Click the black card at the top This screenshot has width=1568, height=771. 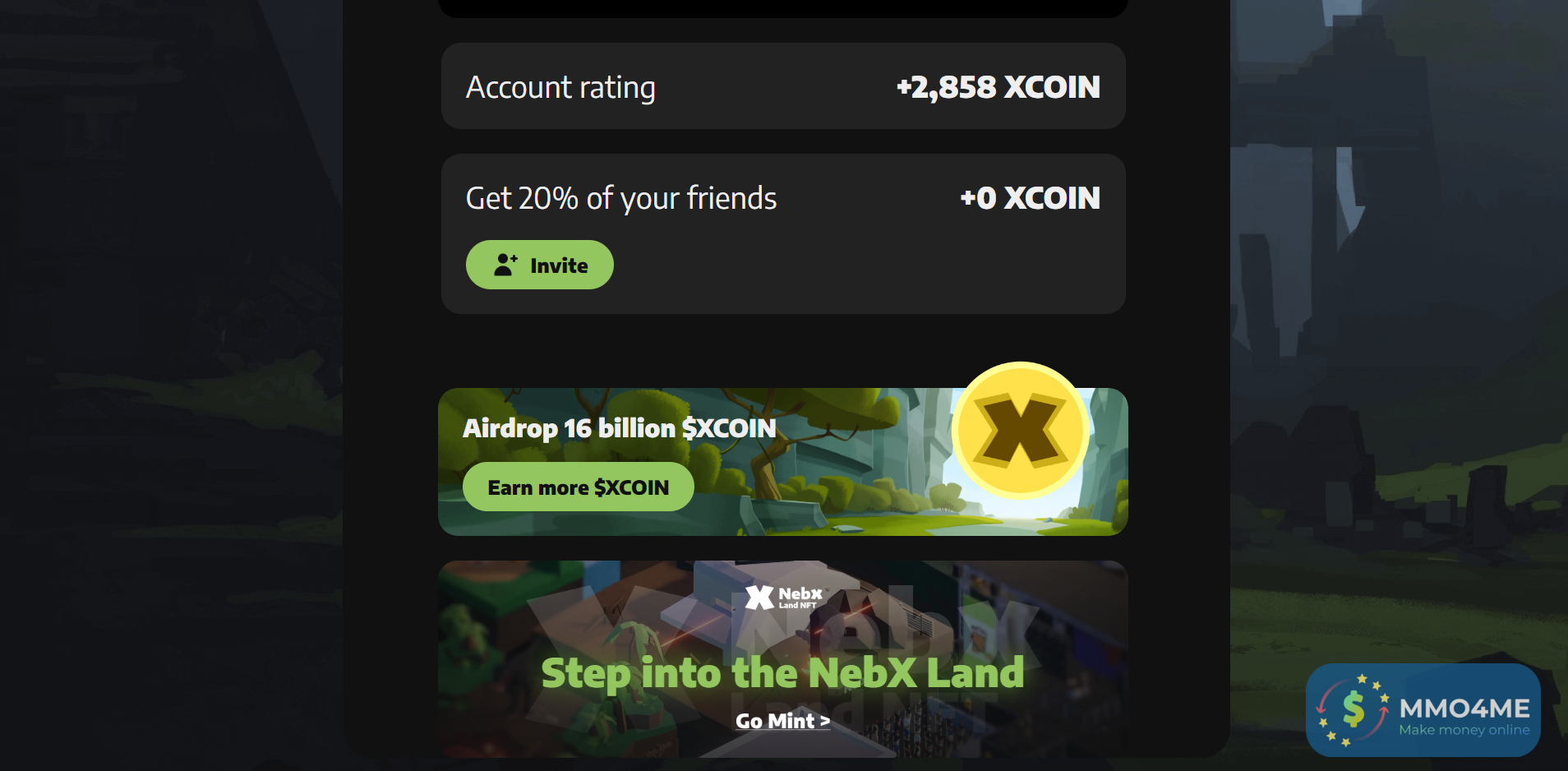tap(782, 8)
